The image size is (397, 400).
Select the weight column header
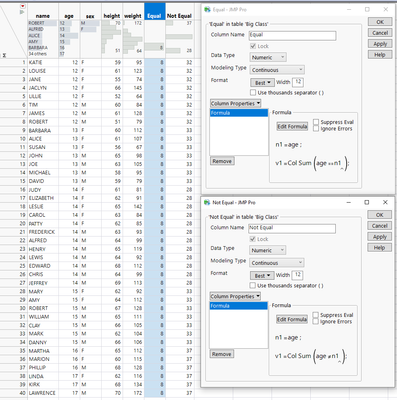[x=133, y=16]
